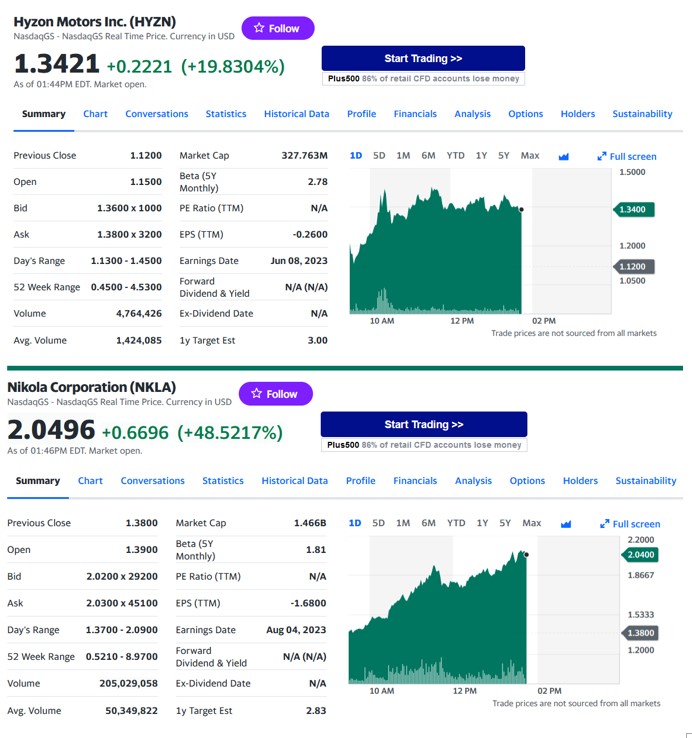Set Nikola chart to 6M range
692x738 pixels.
click(428, 523)
